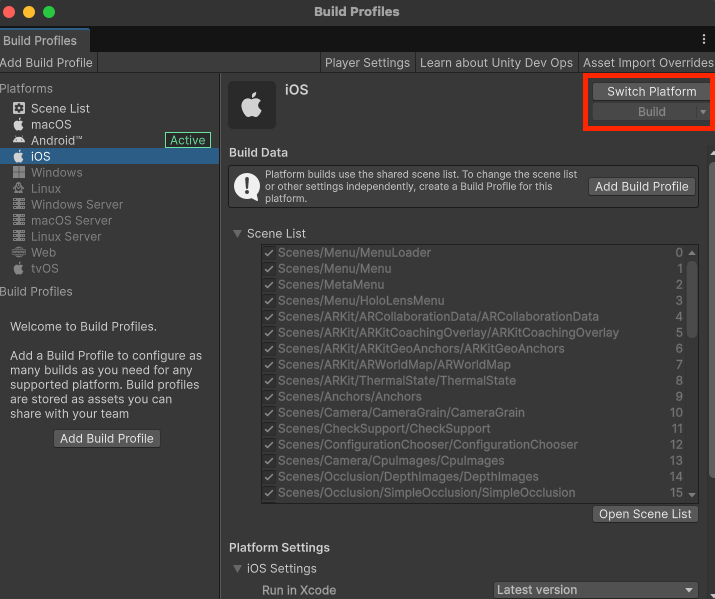Click the scene list scroll down arrow

[692, 495]
